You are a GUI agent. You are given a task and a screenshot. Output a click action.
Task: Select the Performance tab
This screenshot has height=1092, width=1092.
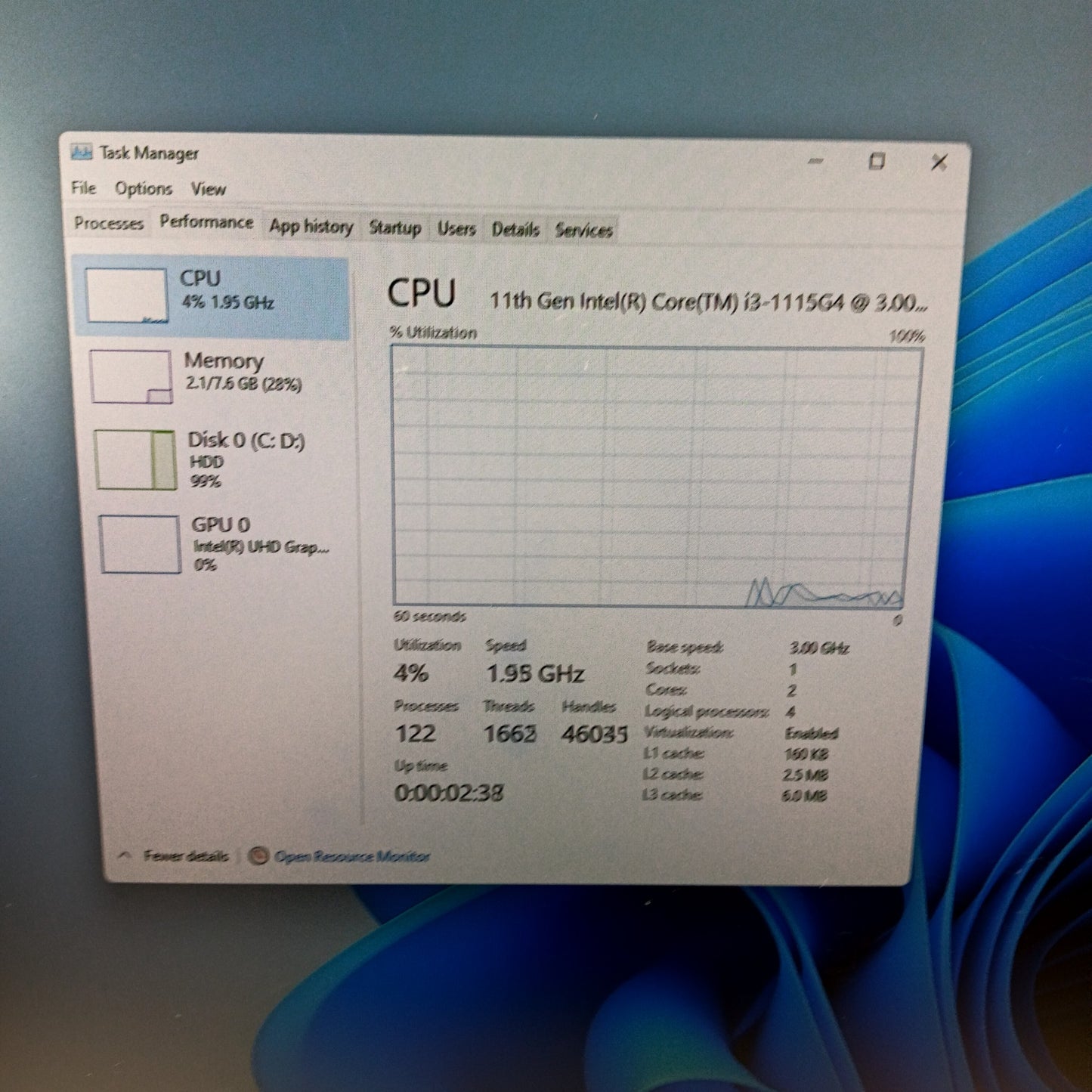click(x=206, y=222)
